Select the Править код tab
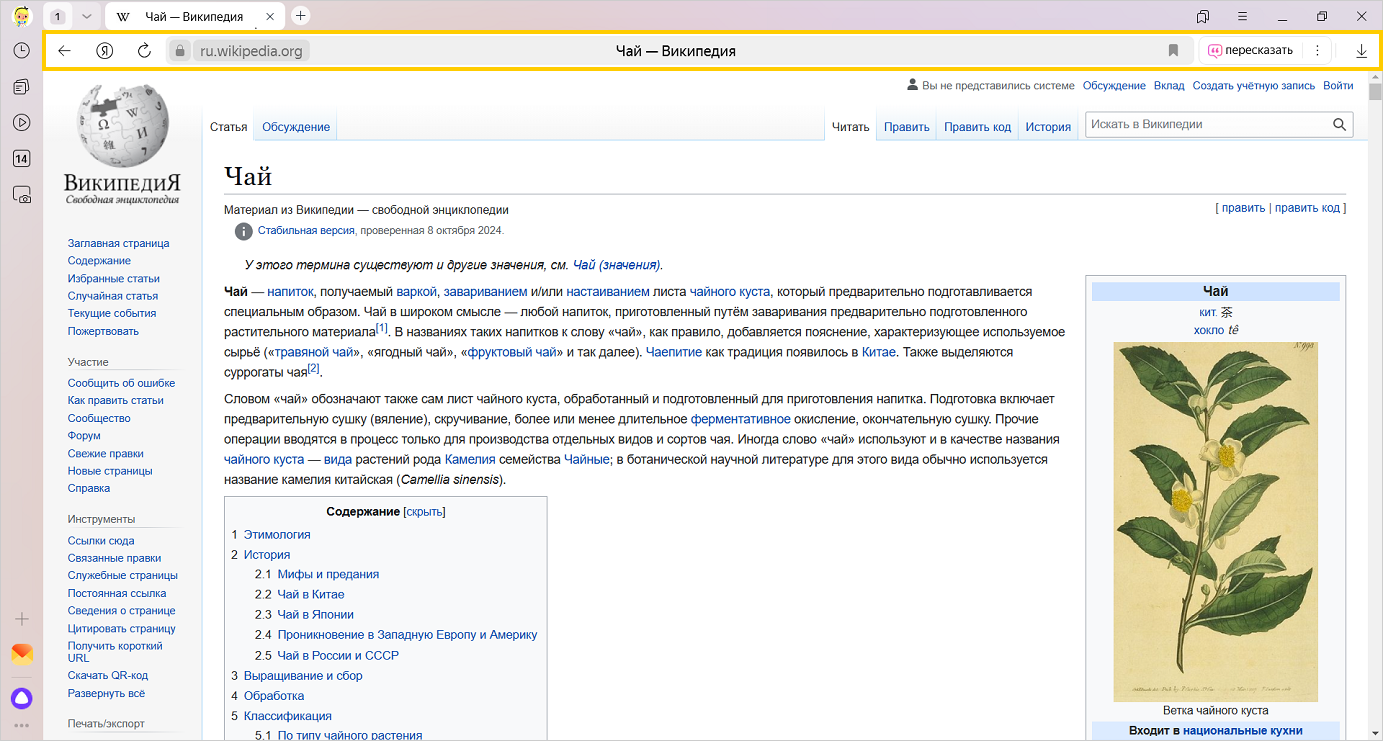 978,127
